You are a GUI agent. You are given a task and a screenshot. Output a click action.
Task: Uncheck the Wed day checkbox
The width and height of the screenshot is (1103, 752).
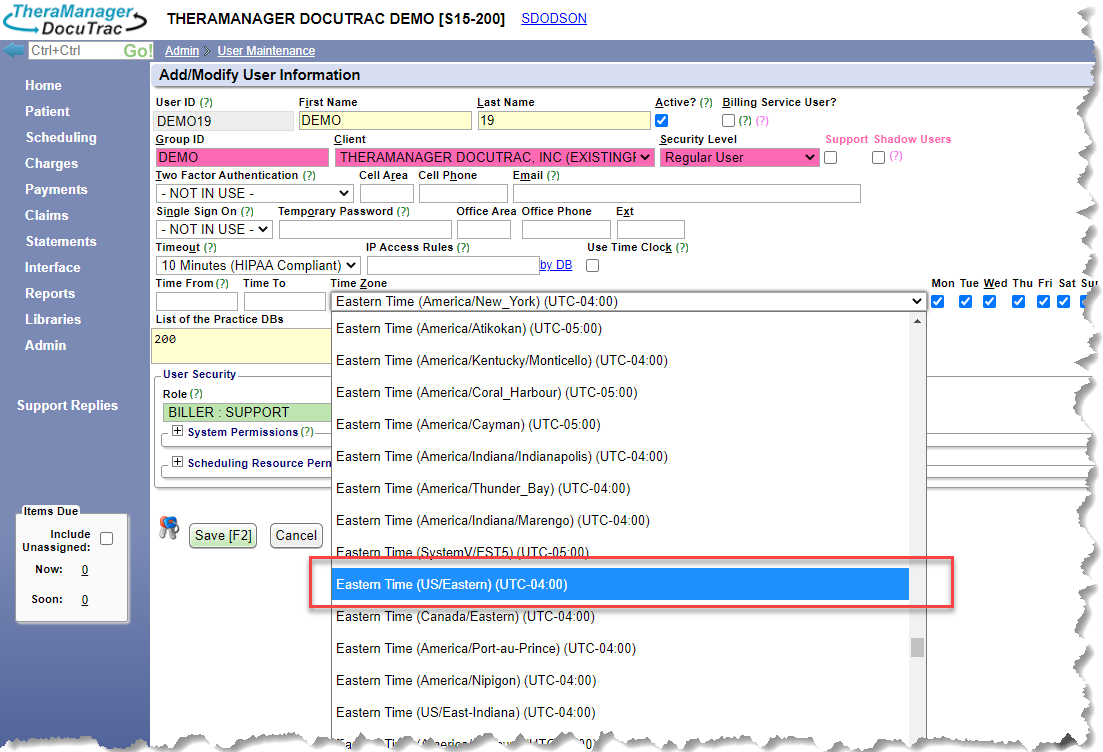pos(990,301)
